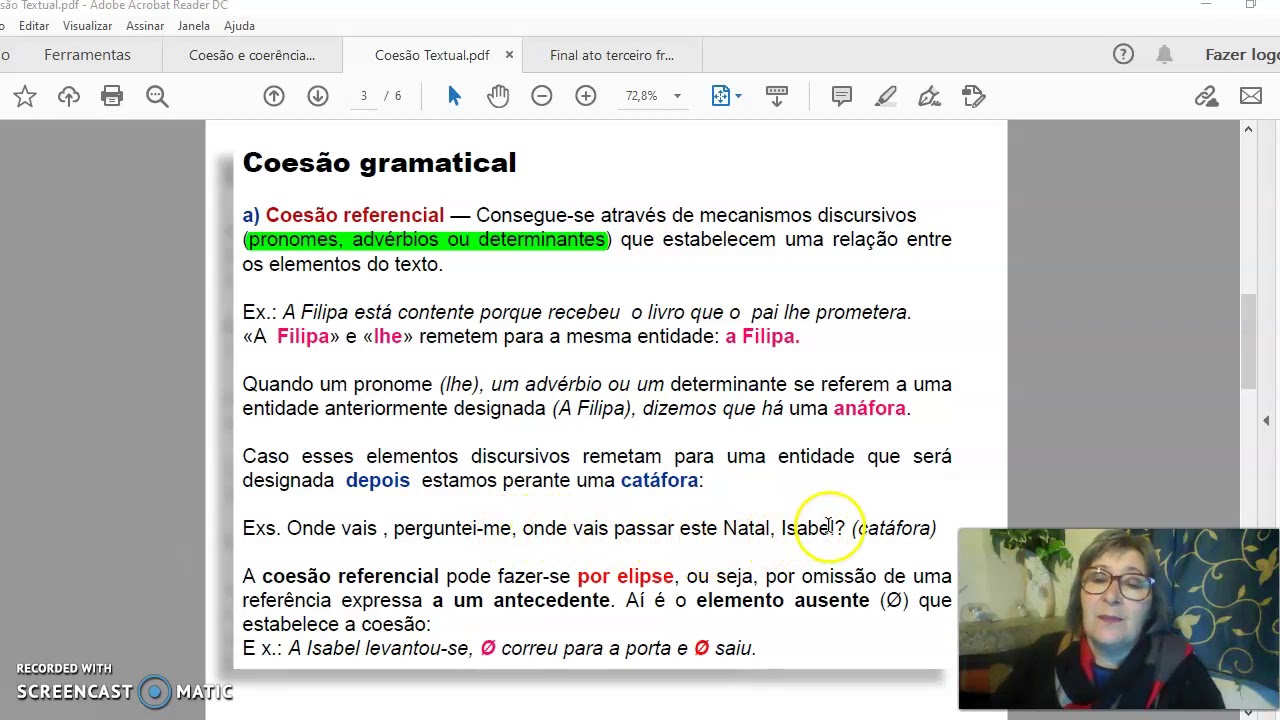Click the cloud upload icon
This screenshot has height=720, width=1280.
[x=69, y=96]
